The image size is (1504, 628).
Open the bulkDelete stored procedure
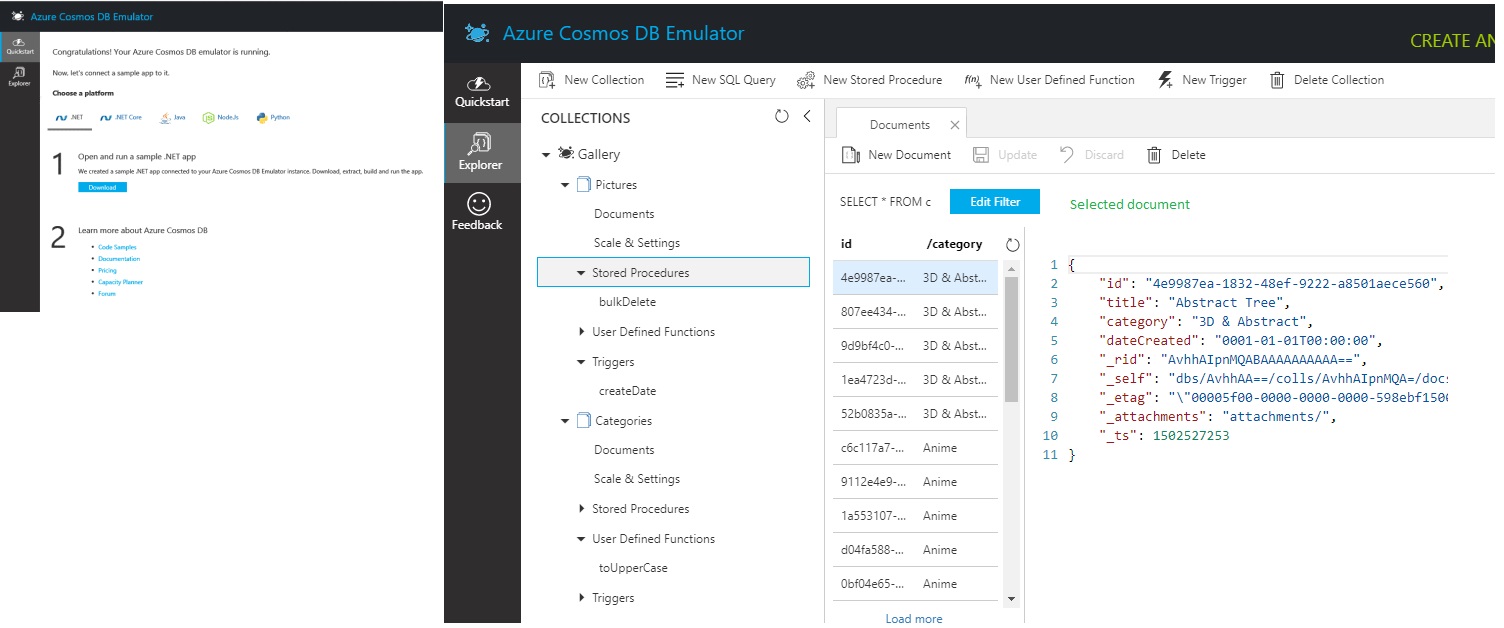click(x=628, y=302)
